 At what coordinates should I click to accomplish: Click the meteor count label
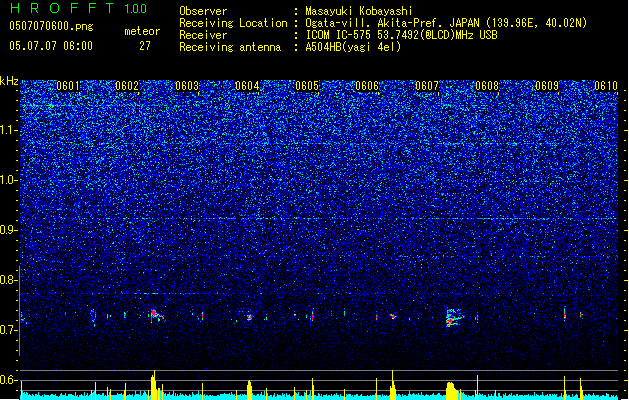142,31
